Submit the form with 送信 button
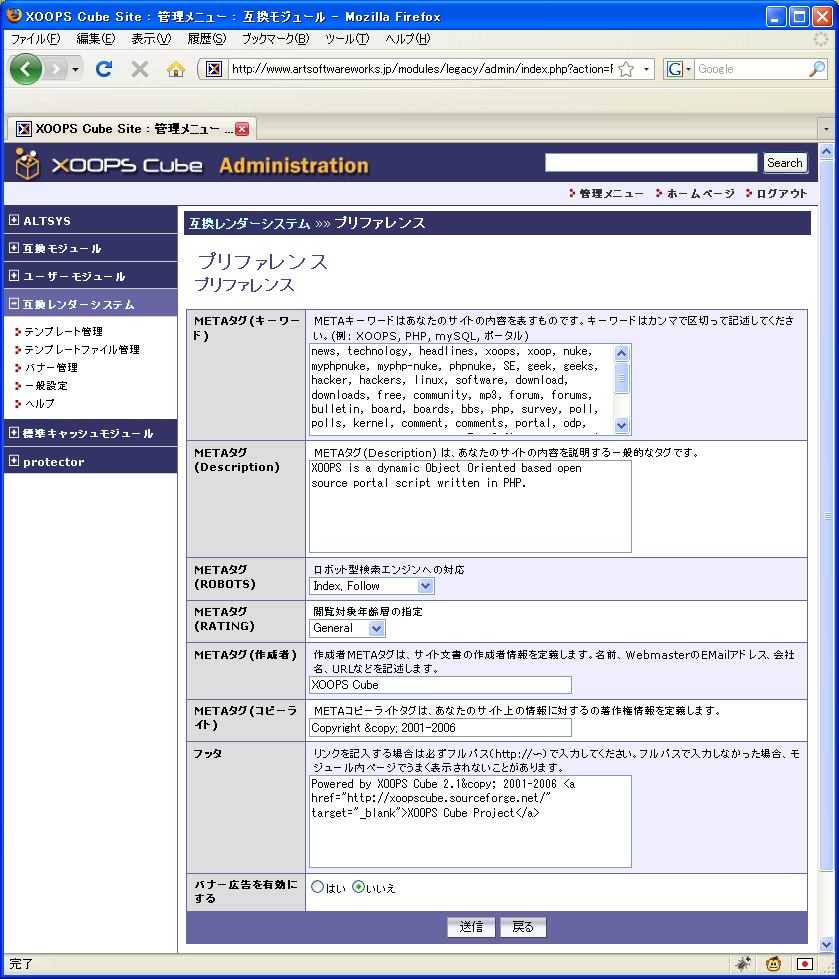The image size is (839, 979). coord(471,927)
